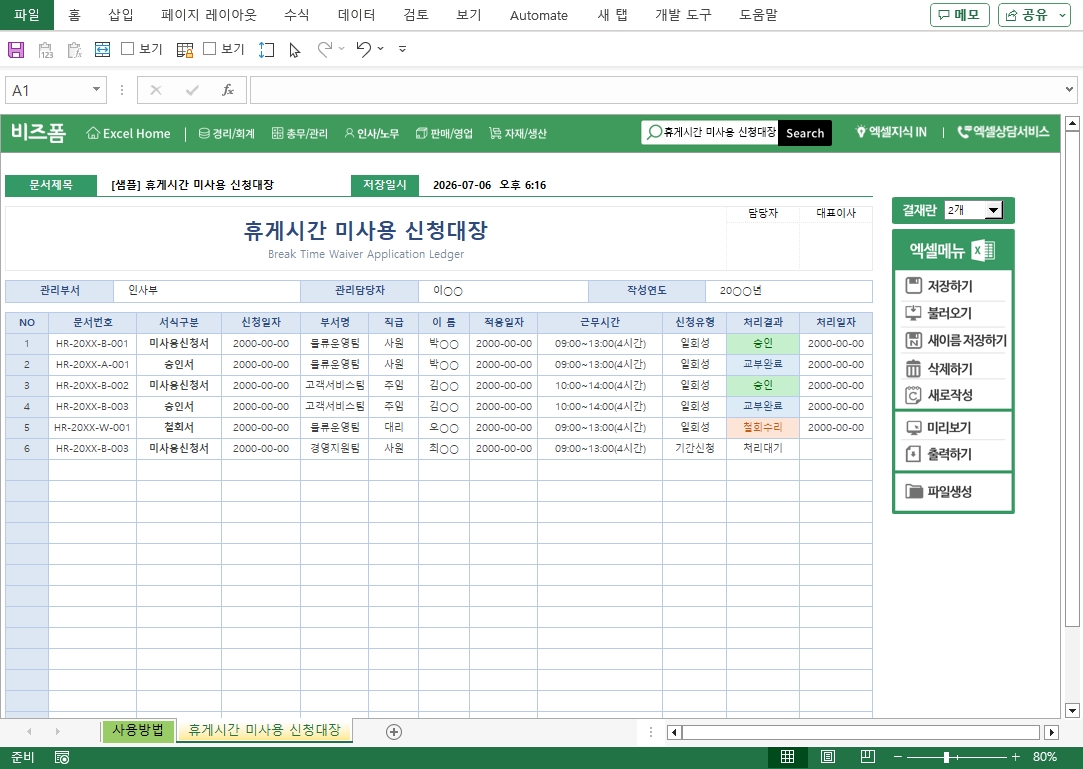Expand the formula bar chevron
Image resolution: width=1083 pixels, height=769 pixels.
(1069, 90)
